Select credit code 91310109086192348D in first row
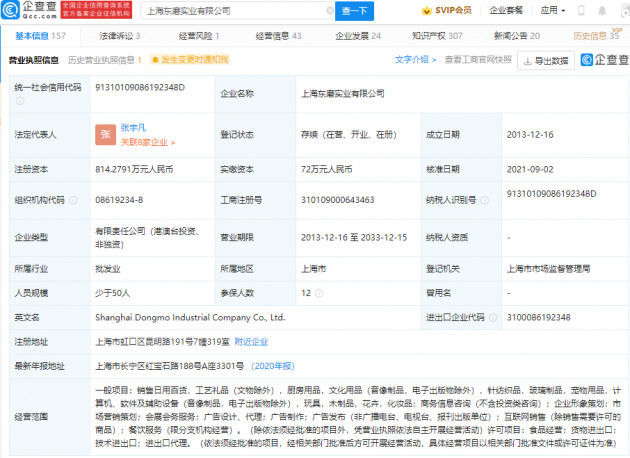Image resolution: width=630 pixels, height=458 pixels. 140,88
